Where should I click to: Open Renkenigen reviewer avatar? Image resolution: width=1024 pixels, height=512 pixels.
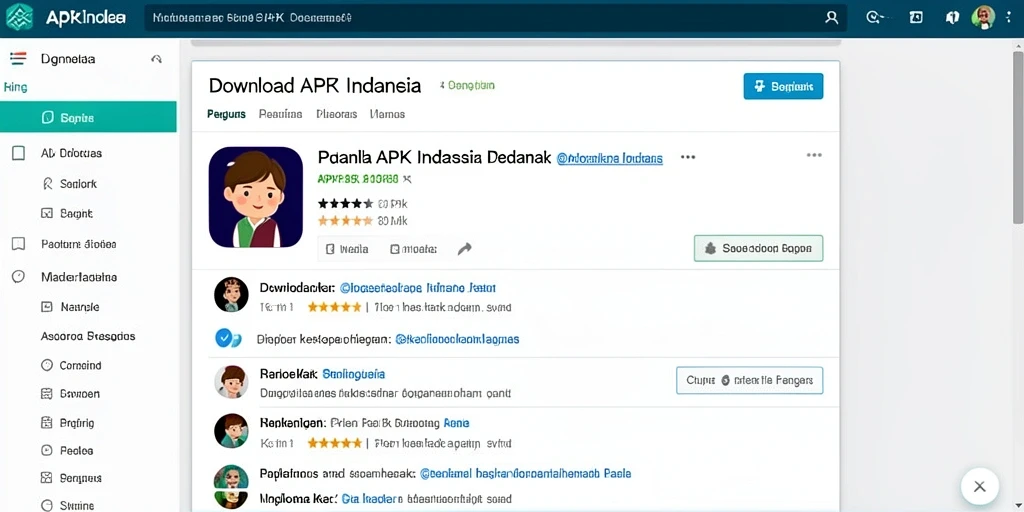[x=231, y=430]
